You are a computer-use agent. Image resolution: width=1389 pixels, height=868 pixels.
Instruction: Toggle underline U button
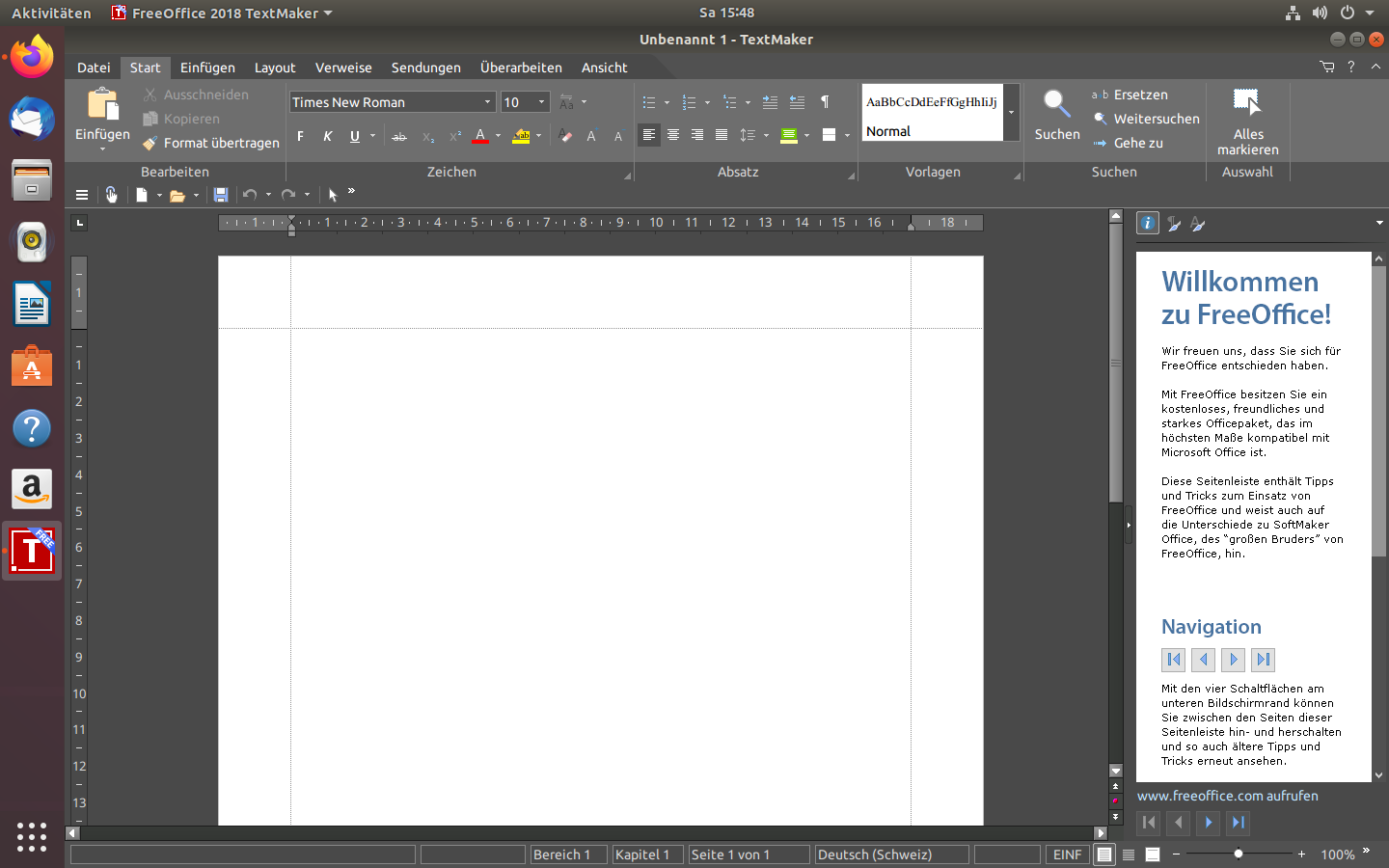(355, 136)
